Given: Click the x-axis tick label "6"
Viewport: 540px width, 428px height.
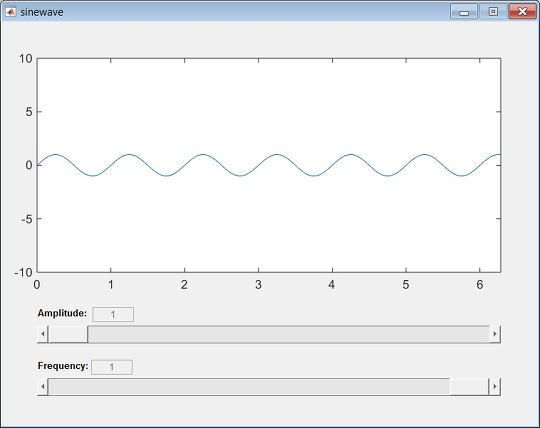Looking at the screenshot, I should coord(480,285).
